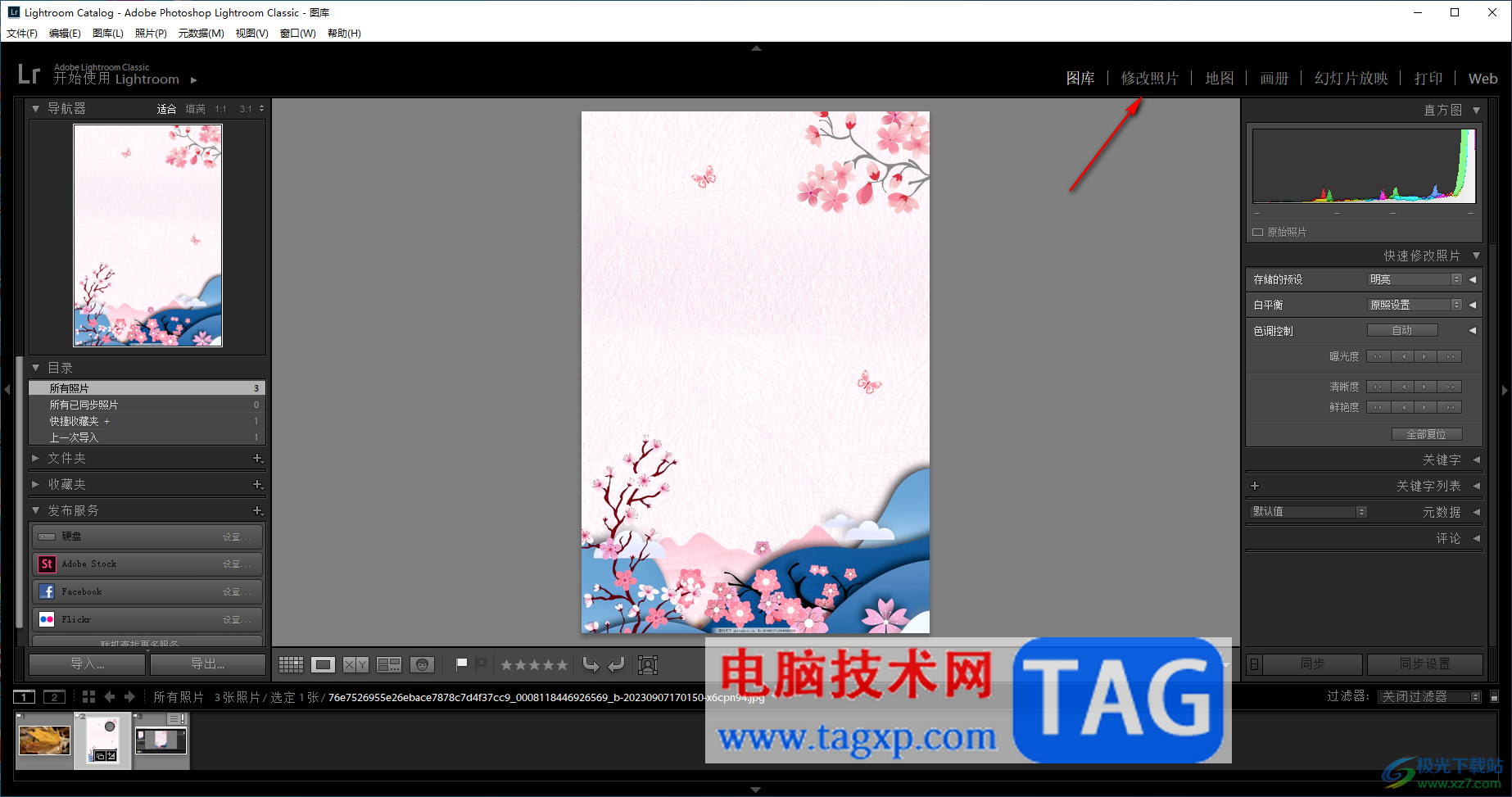Go back to previous source arrow

110,697
